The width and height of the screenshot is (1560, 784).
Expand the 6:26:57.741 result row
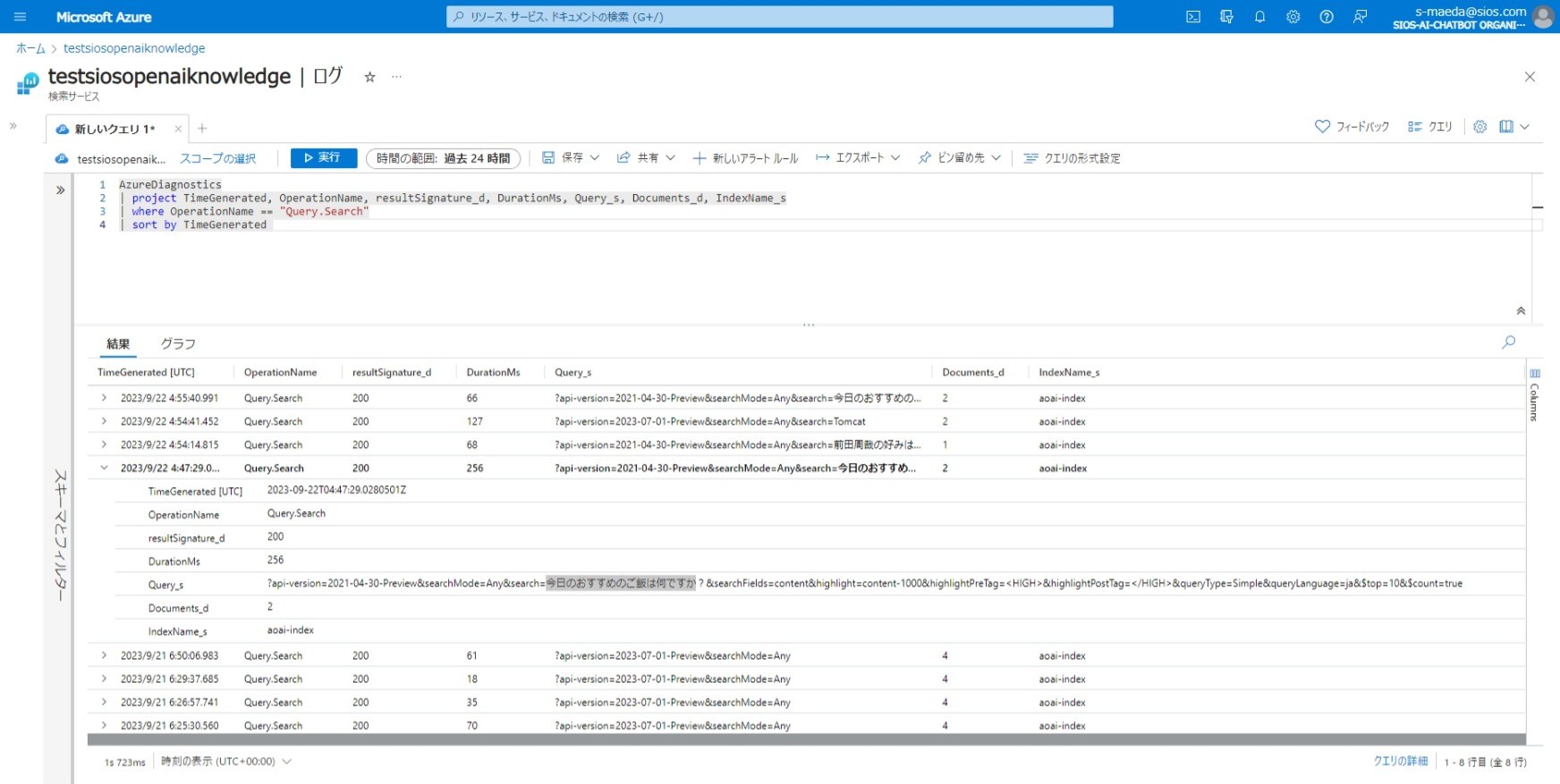(x=104, y=702)
